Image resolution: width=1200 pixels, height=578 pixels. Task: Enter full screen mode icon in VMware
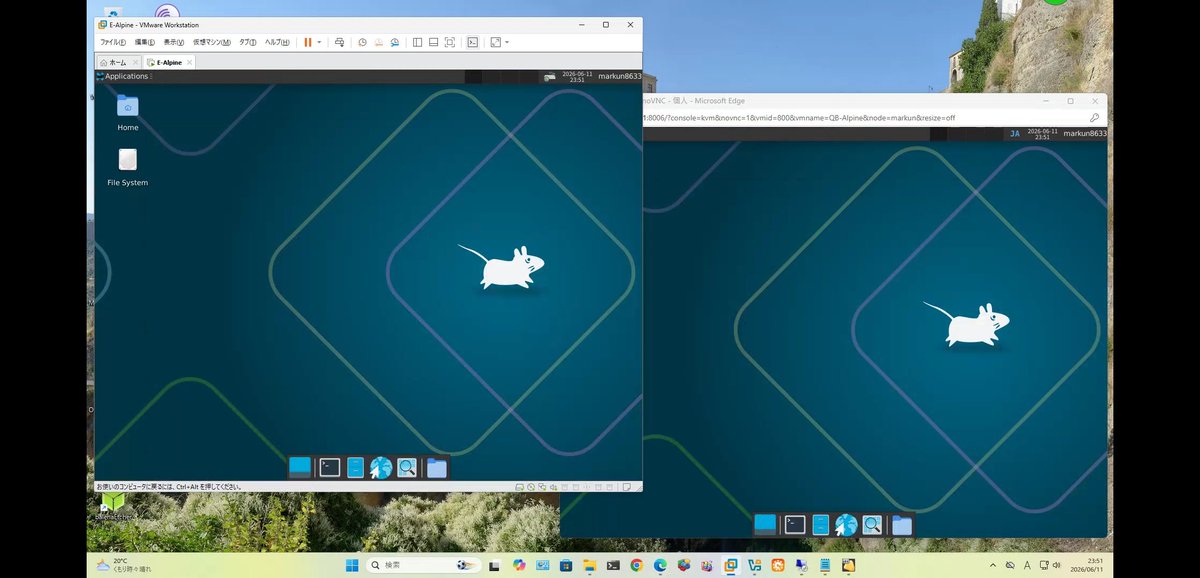pyautogui.click(x=450, y=42)
